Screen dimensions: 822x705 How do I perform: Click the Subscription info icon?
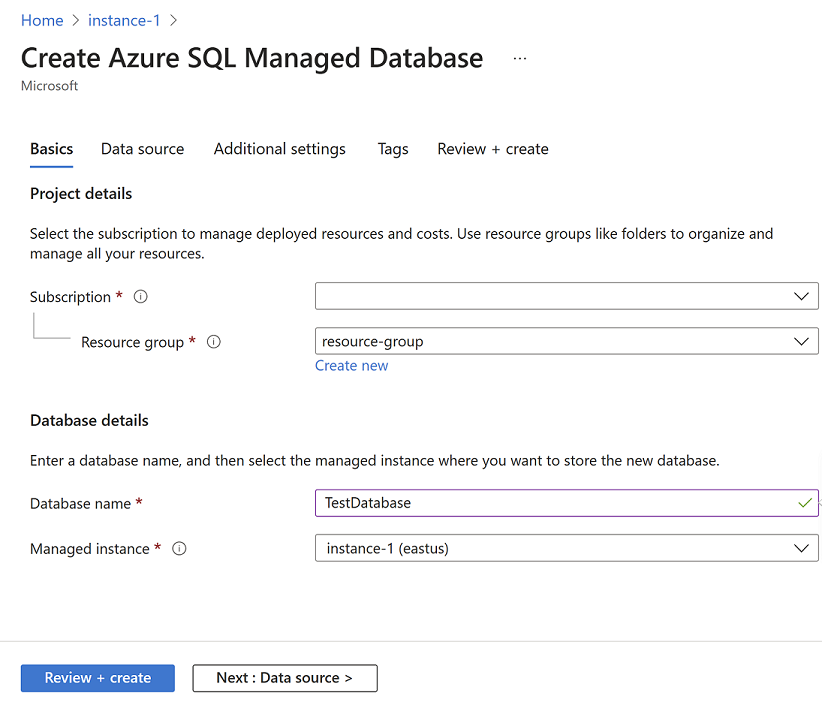point(139,296)
